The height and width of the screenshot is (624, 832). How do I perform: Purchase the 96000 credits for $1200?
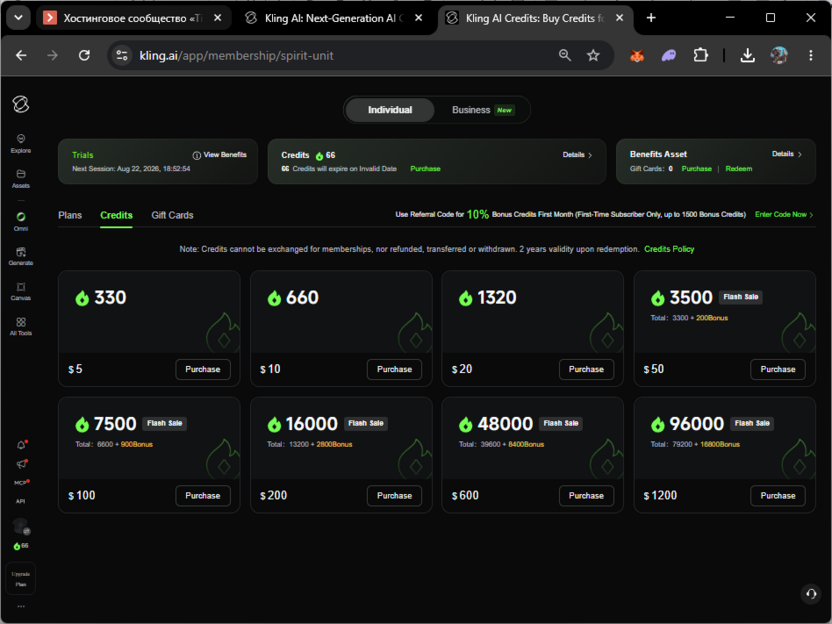pyautogui.click(x=777, y=496)
